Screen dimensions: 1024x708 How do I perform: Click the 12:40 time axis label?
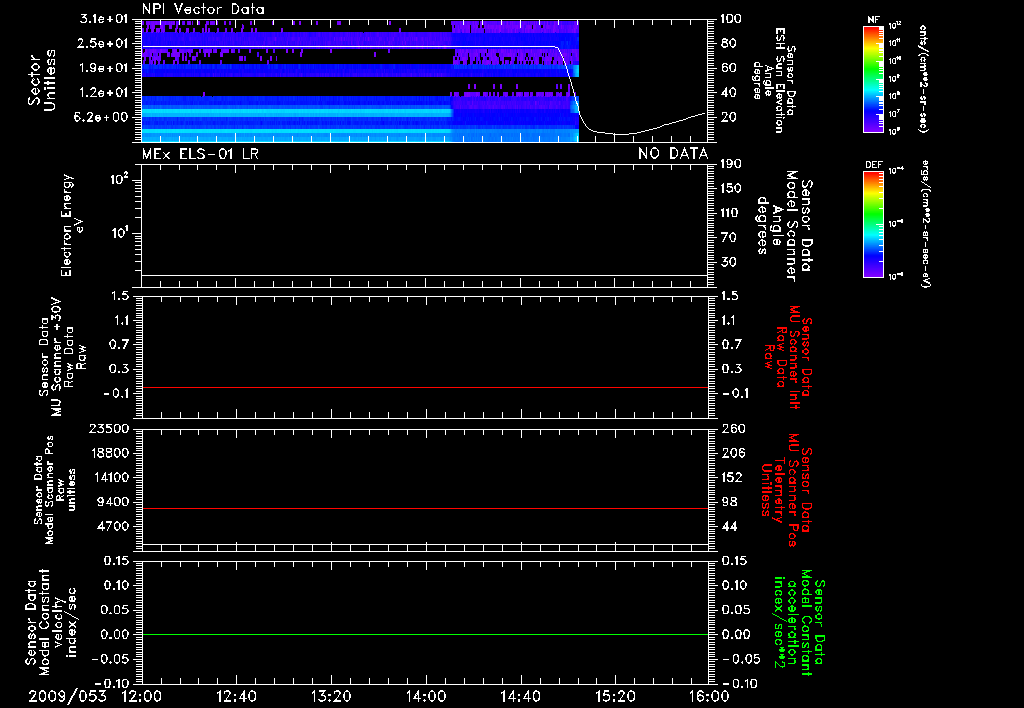(236, 696)
